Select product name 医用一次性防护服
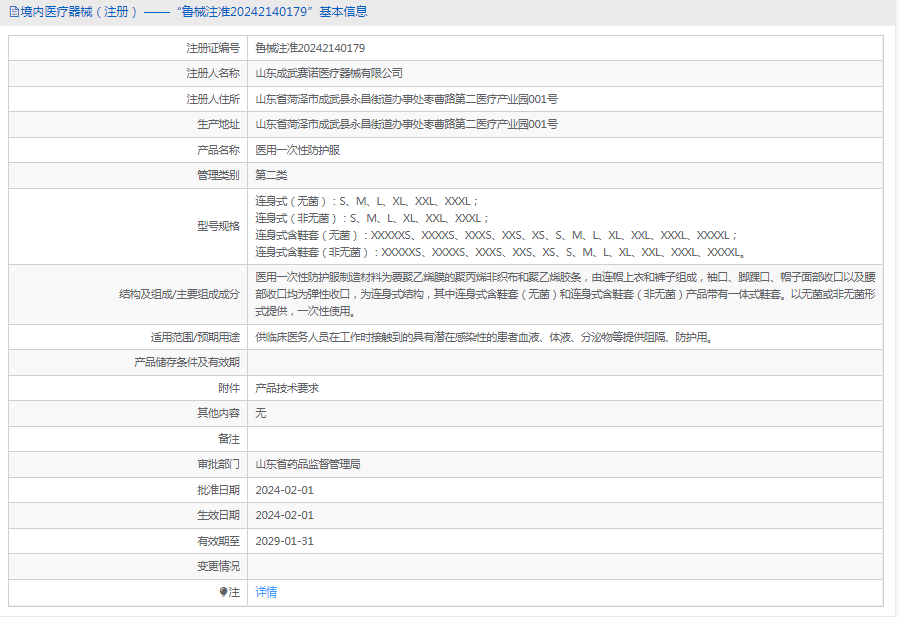The width and height of the screenshot is (899, 617). pos(298,150)
